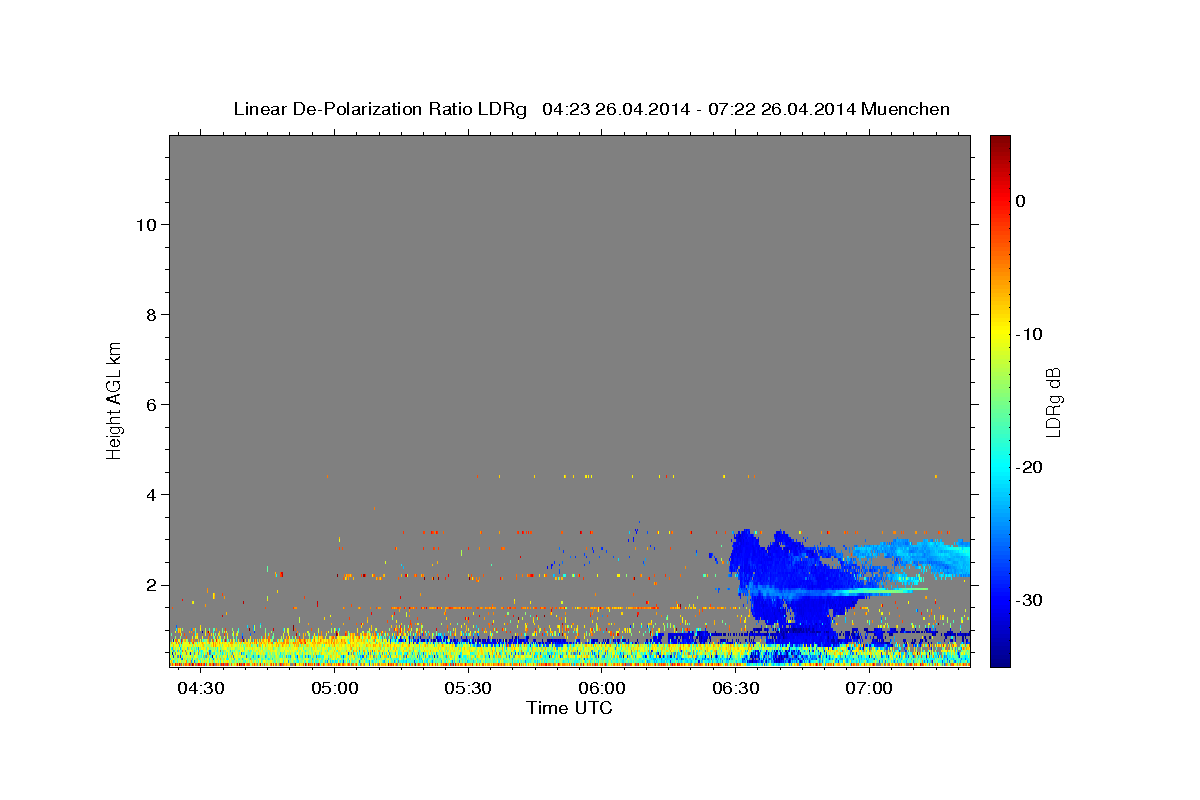Click the height tick label 4
The width and height of the screenshot is (1200, 800).
[151, 494]
